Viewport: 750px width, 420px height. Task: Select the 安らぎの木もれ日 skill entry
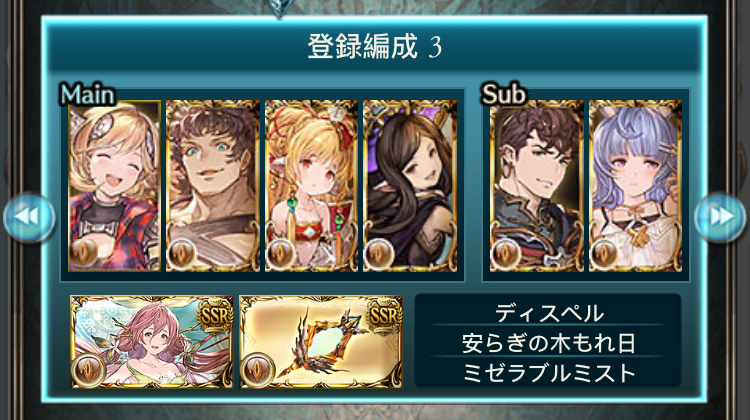tap(549, 343)
